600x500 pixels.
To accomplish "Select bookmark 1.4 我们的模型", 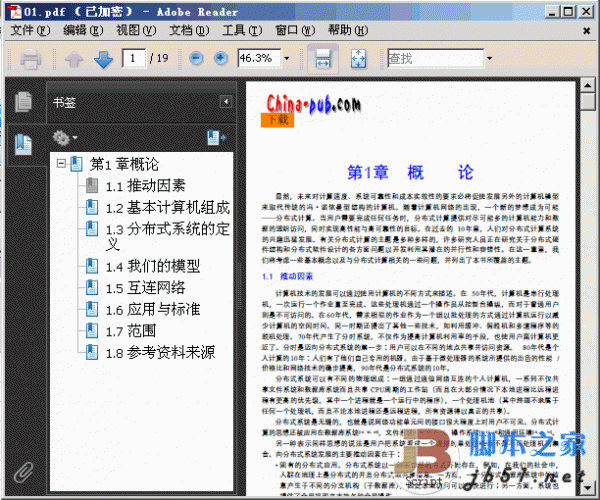I will (x=153, y=266).
